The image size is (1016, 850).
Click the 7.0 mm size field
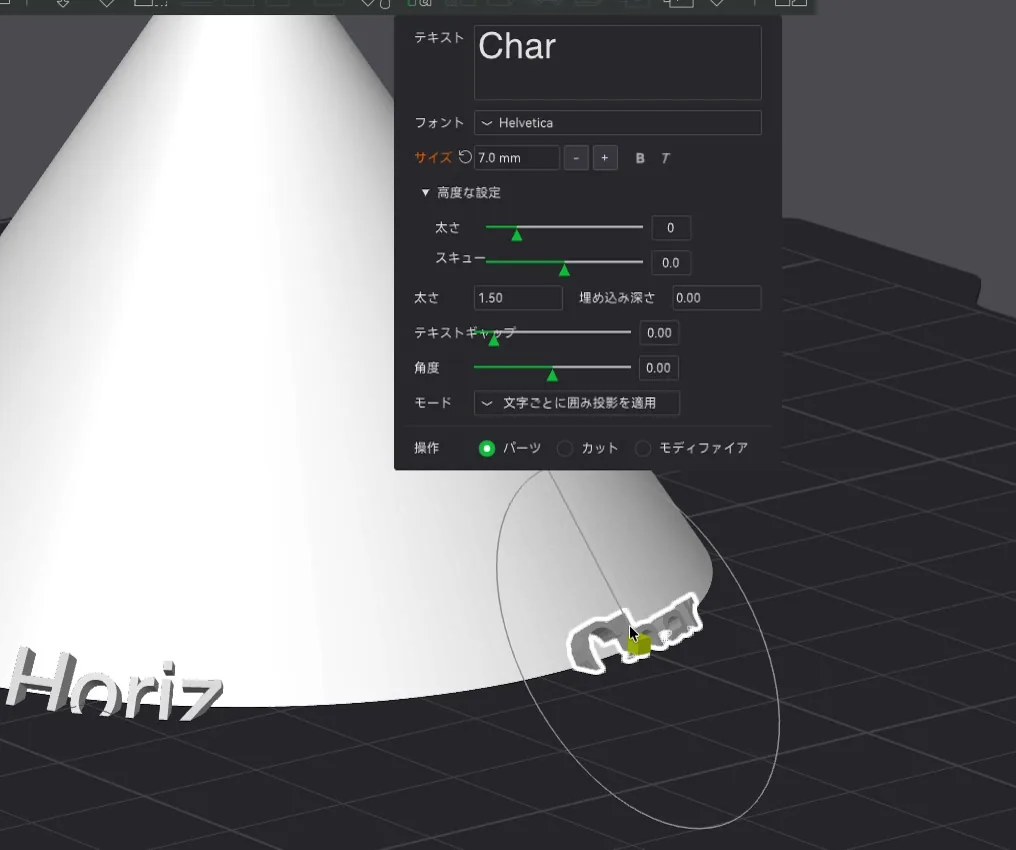[x=516, y=158]
